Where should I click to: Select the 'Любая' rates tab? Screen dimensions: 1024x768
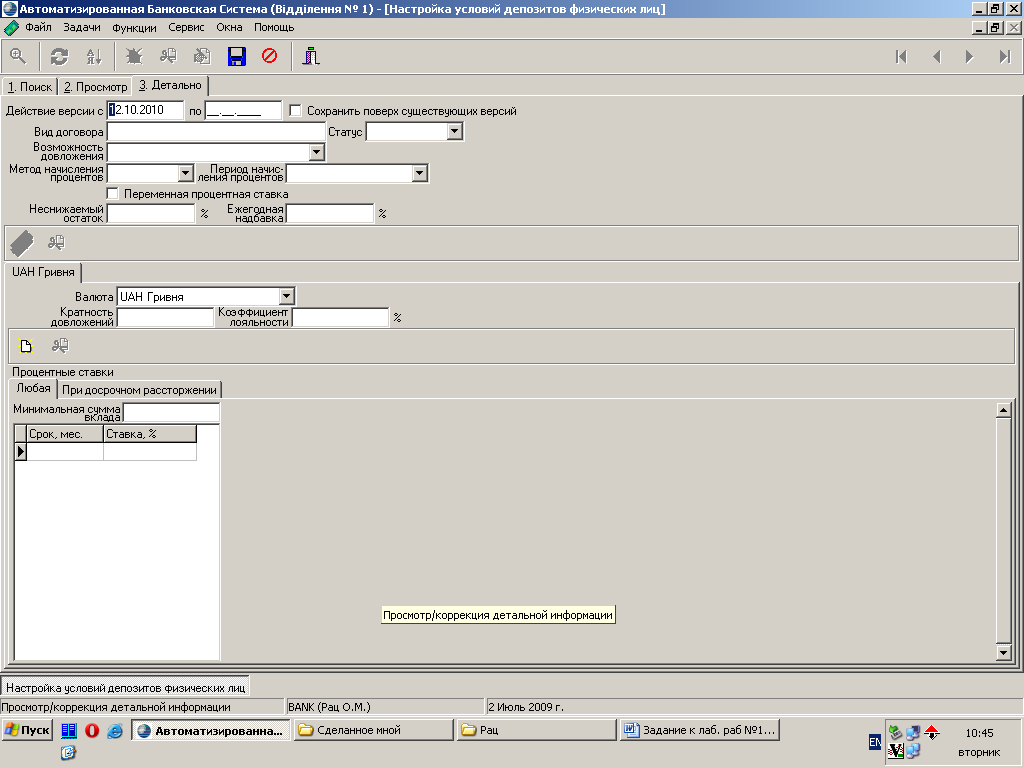tap(33, 388)
